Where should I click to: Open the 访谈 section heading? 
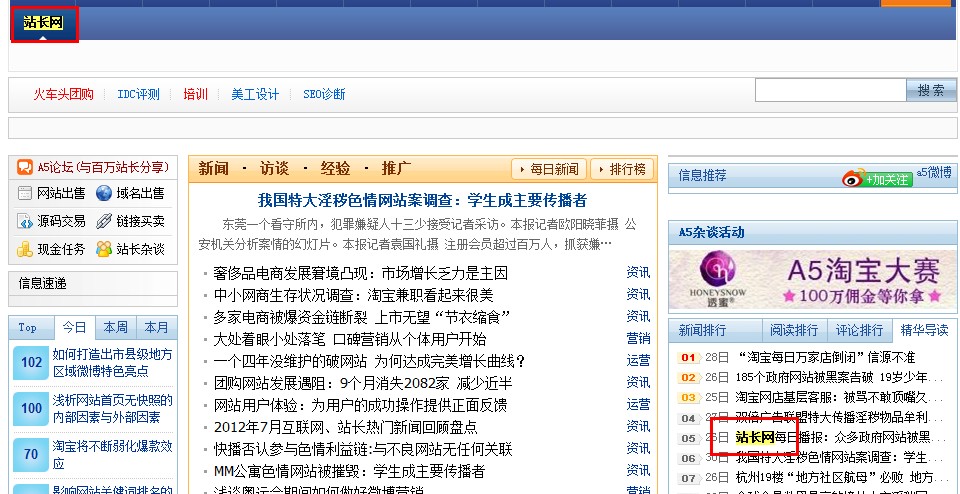pos(274,168)
